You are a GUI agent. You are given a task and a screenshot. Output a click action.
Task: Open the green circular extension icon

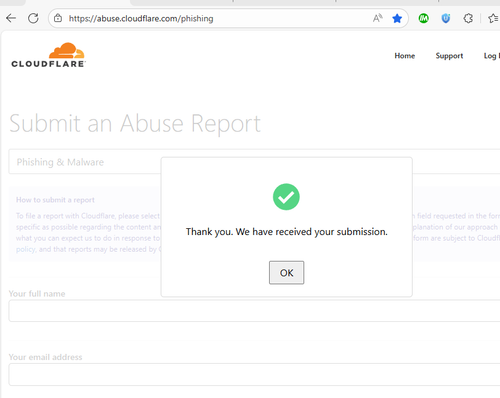point(423,18)
